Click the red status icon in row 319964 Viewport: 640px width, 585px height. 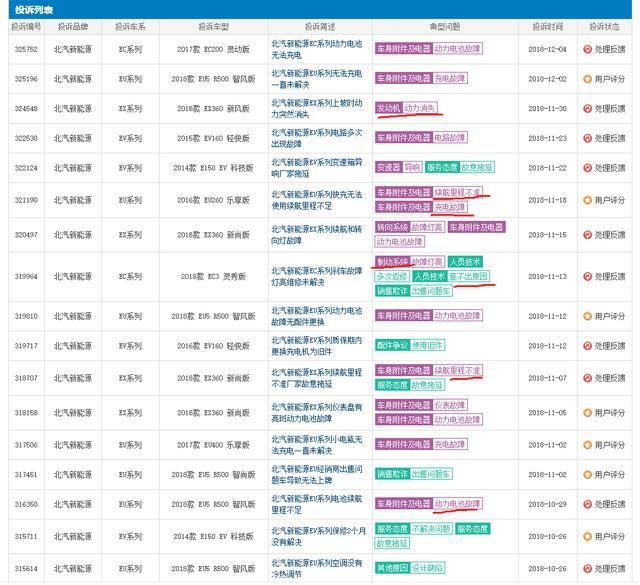click(x=587, y=276)
